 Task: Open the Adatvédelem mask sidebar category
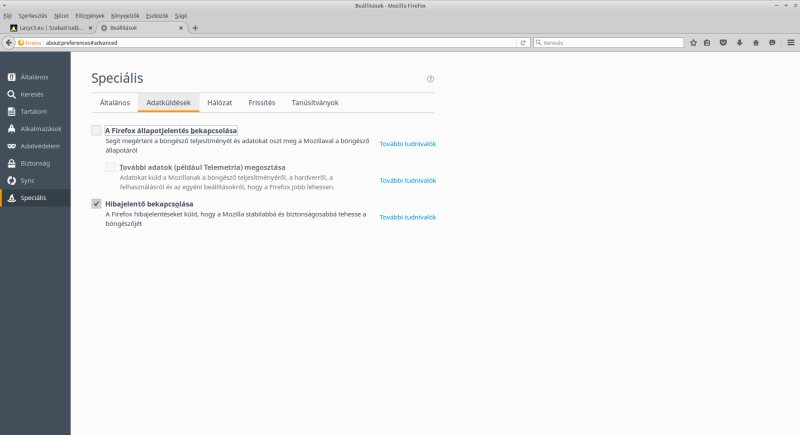click(x=35, y=146)
